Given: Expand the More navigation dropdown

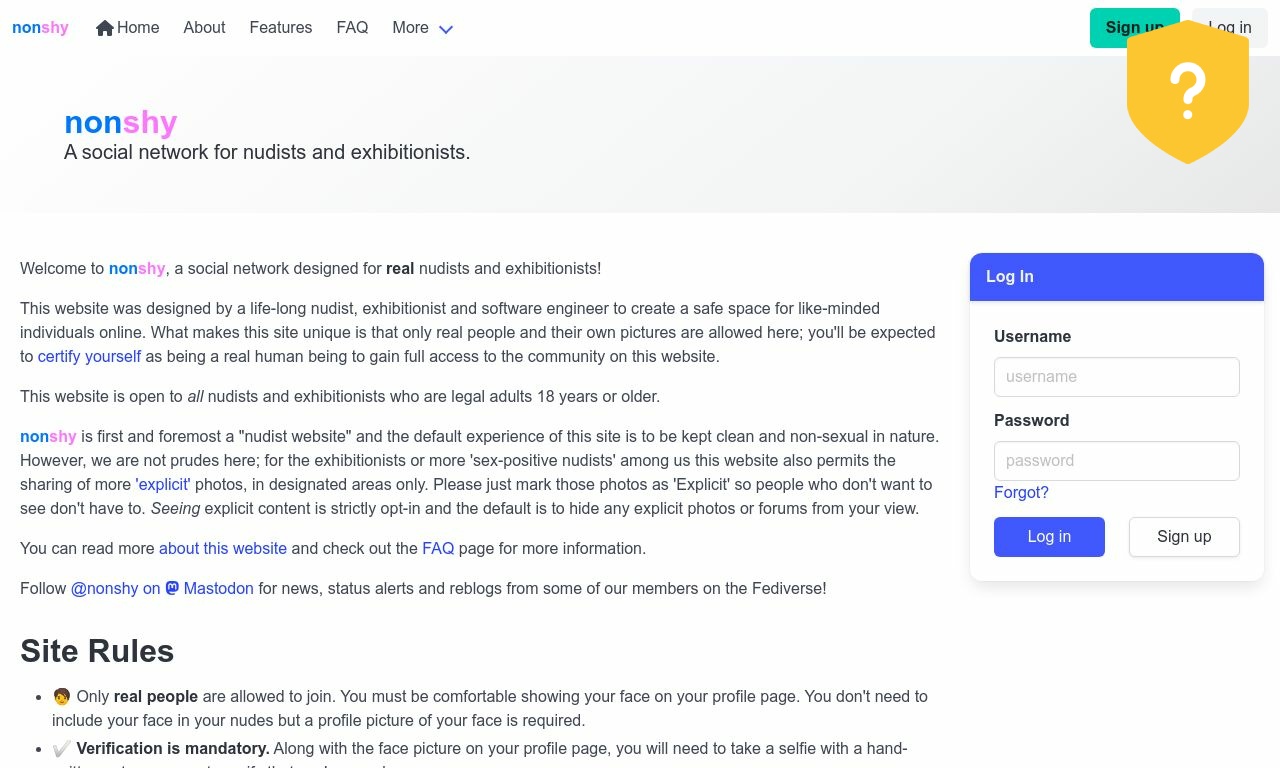Looking at the screenshot, I should [420, 27].
